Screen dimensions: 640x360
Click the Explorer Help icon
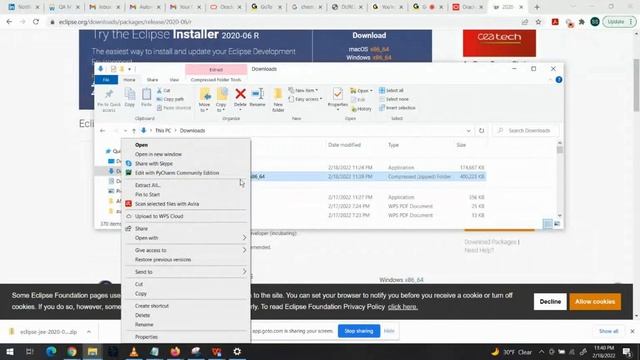tap(559, 80)
